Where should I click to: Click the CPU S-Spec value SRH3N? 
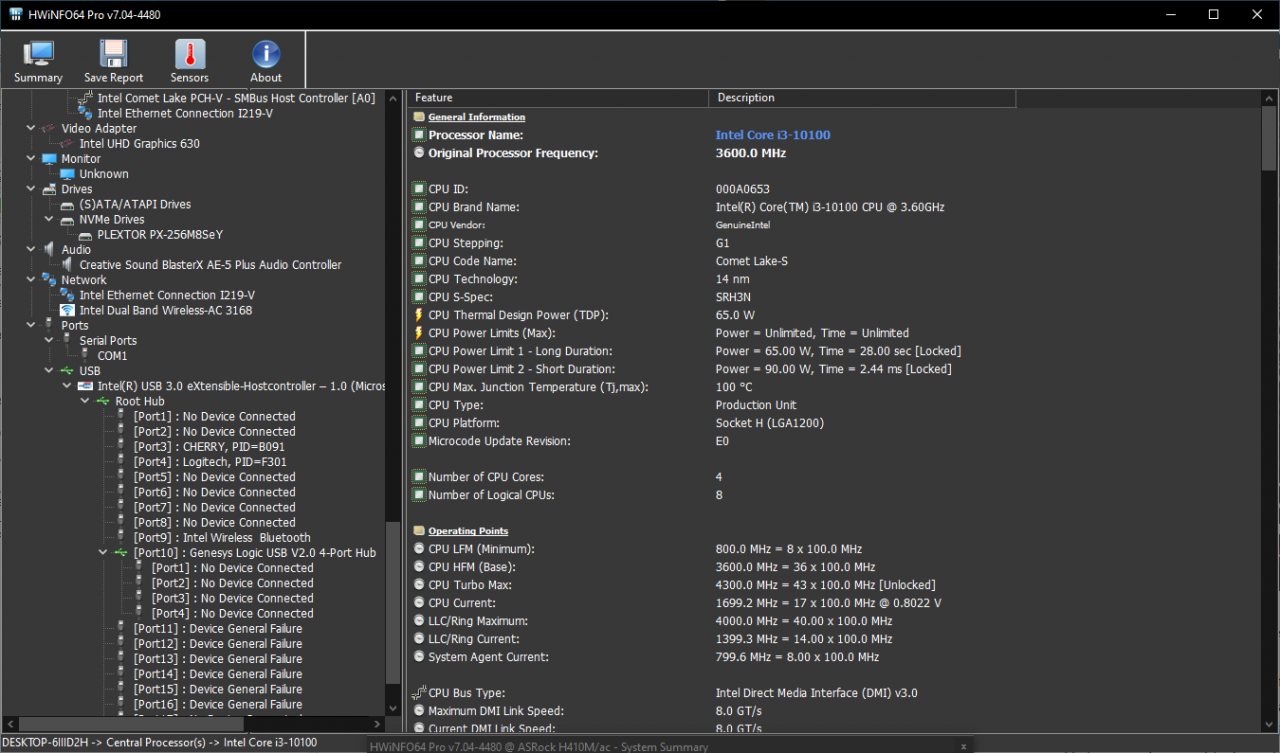tap(735, 297)
